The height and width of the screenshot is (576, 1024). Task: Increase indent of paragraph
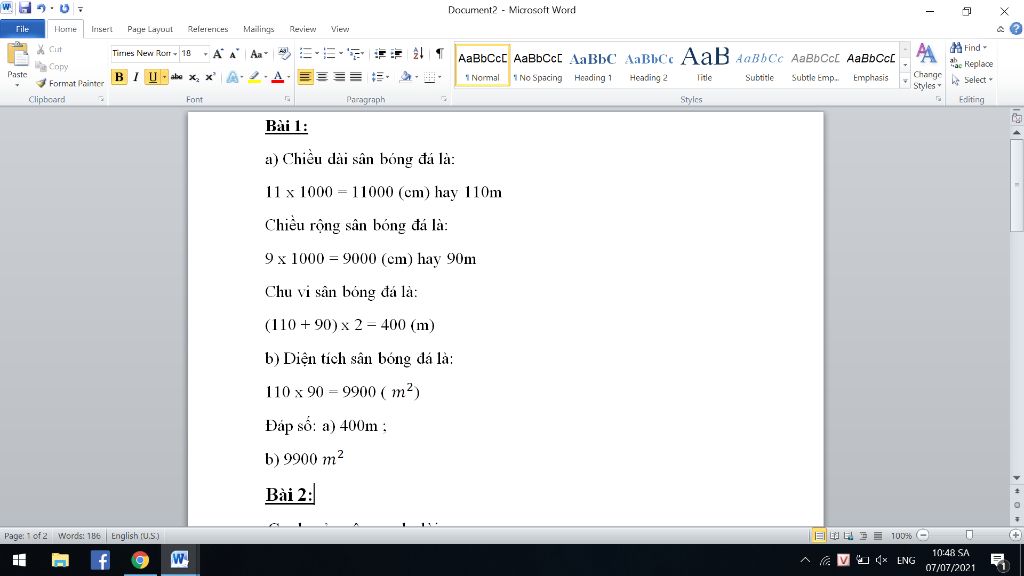click(396, 54)
